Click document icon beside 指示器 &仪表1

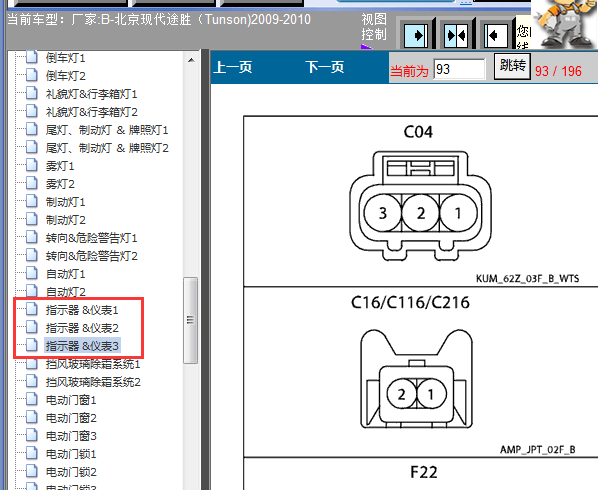click(x=32, y=310)
